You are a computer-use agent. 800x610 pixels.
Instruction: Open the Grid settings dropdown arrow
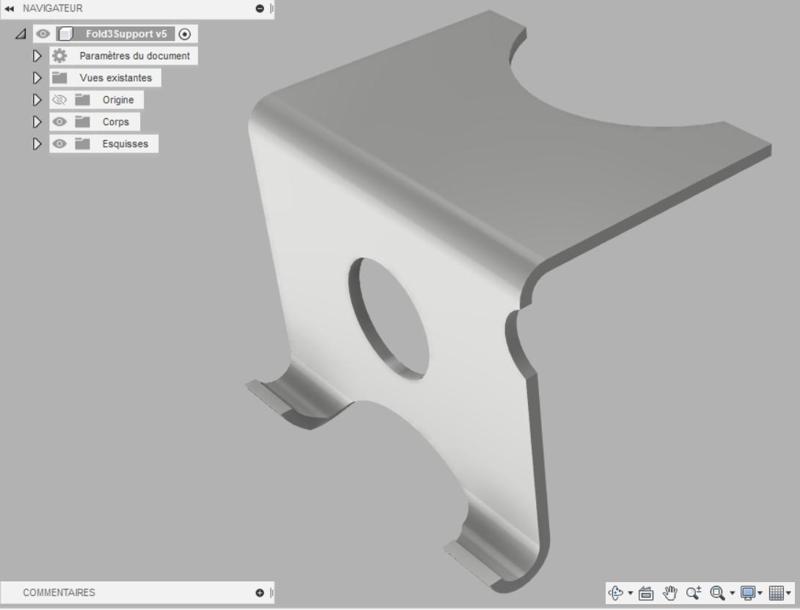789,593
